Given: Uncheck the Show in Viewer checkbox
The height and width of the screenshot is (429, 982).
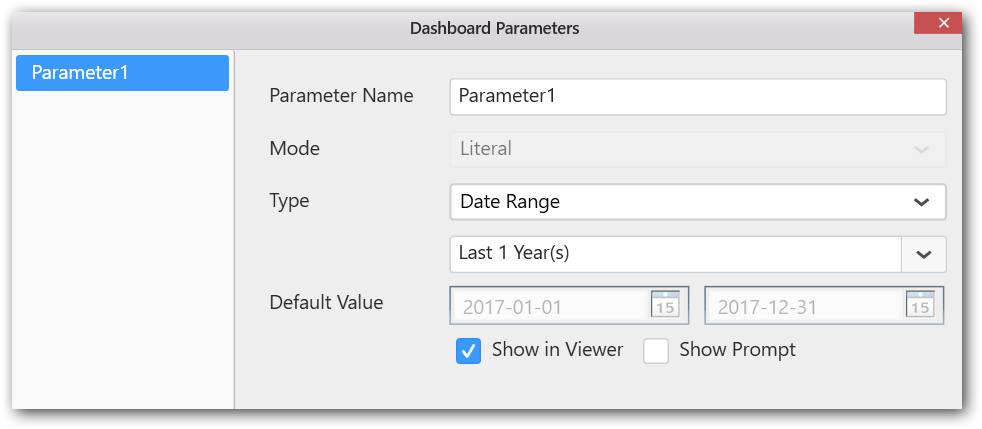Looking at the screenshot, I should pos(469,351).
